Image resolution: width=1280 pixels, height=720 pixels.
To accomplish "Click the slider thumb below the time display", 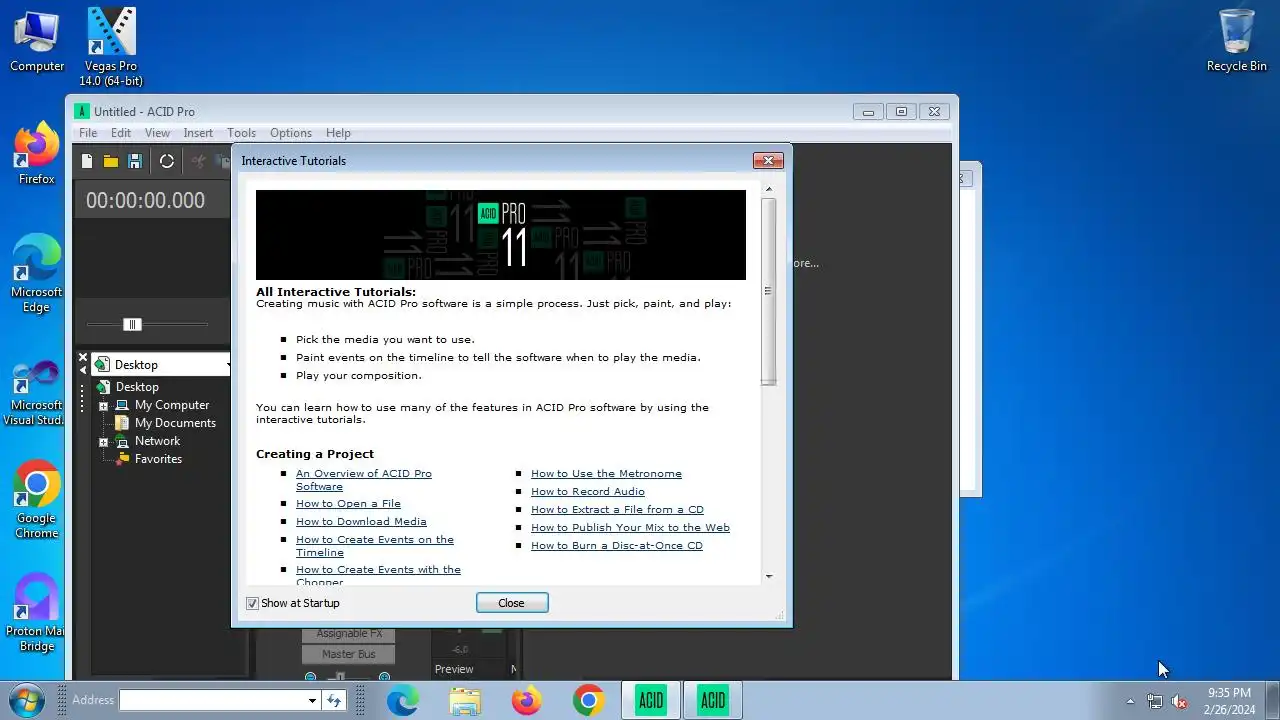I will point(132,324).
